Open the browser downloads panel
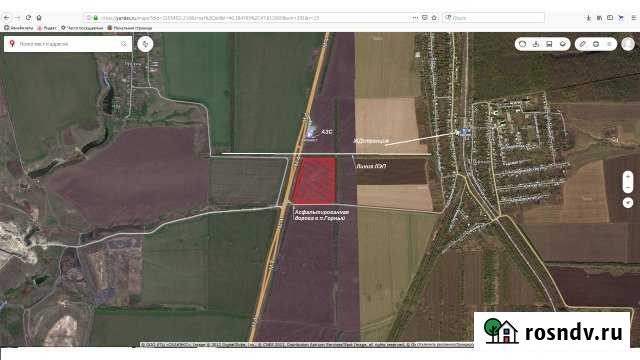 (588, 18)
